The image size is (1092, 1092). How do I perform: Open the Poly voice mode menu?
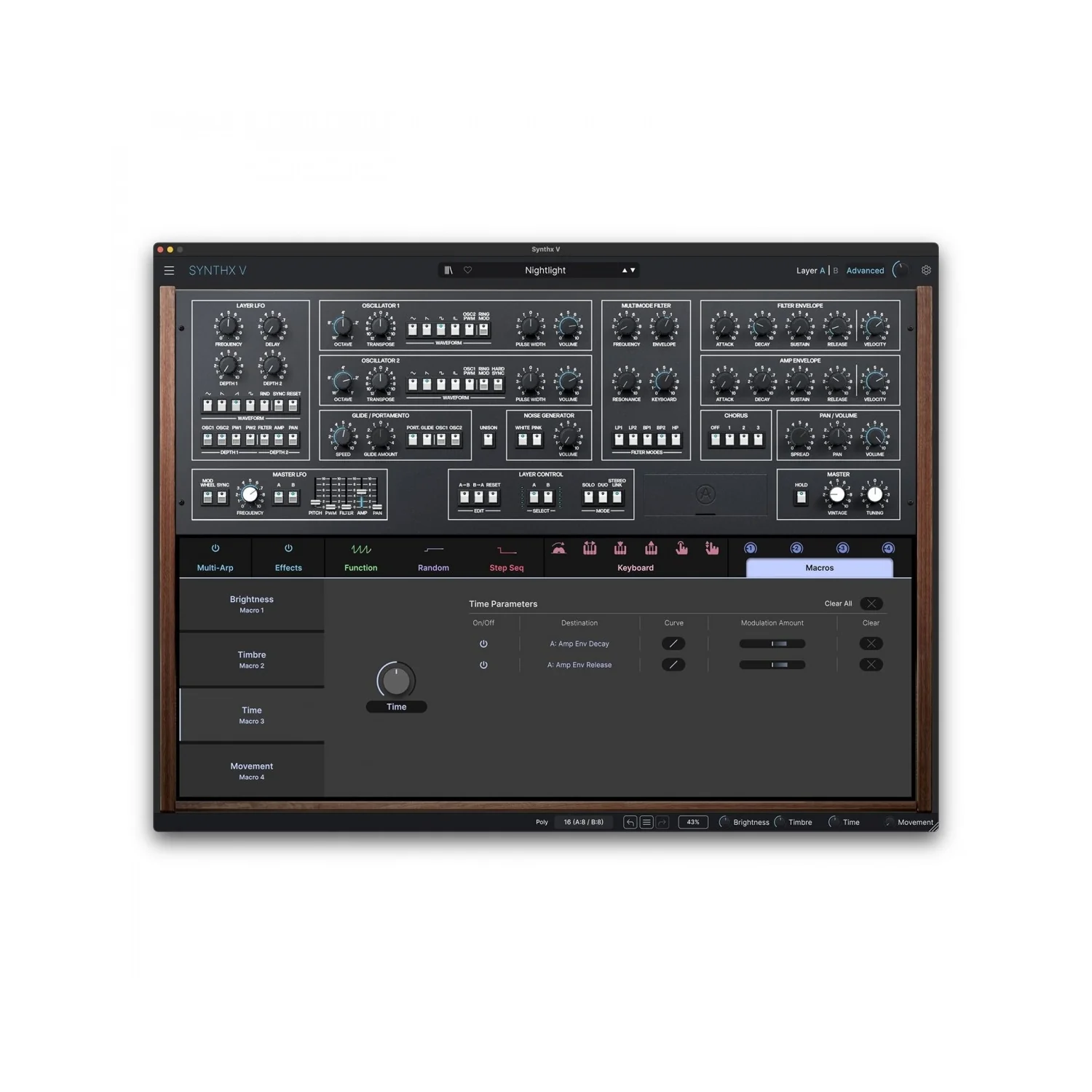click(x=542, y=822)
